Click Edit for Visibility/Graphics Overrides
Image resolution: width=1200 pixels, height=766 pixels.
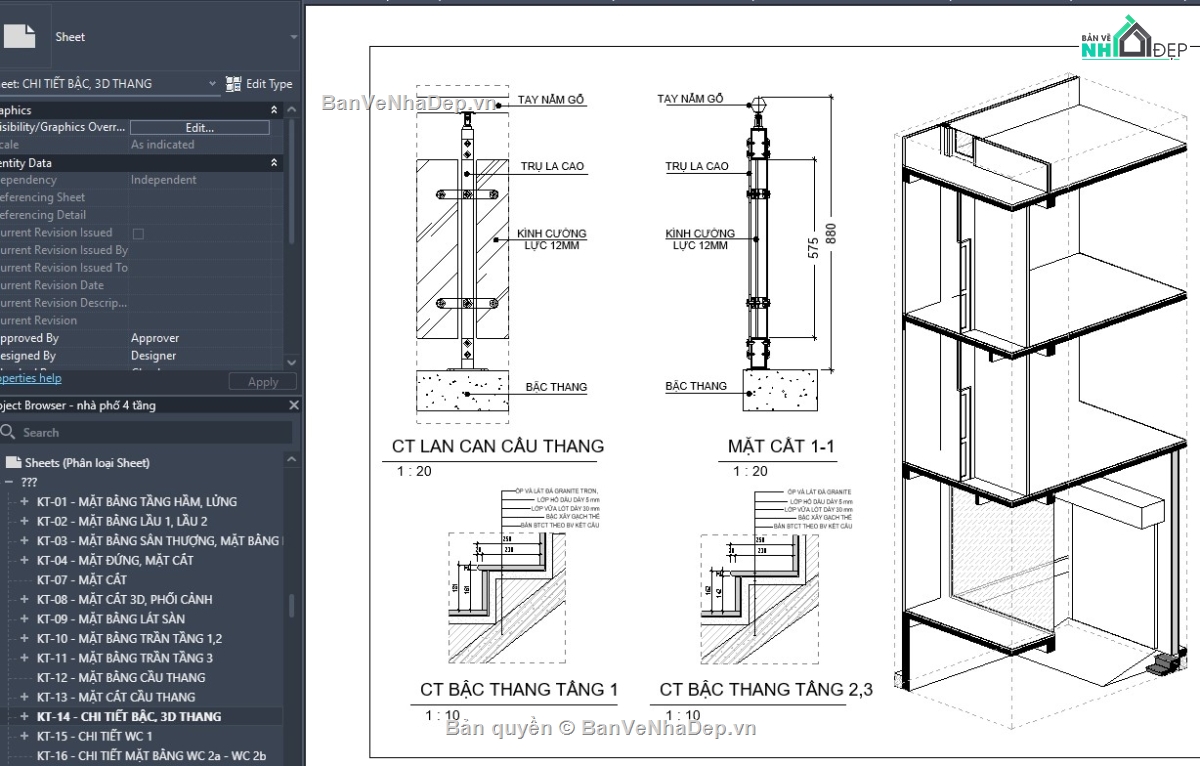point(199,128)
